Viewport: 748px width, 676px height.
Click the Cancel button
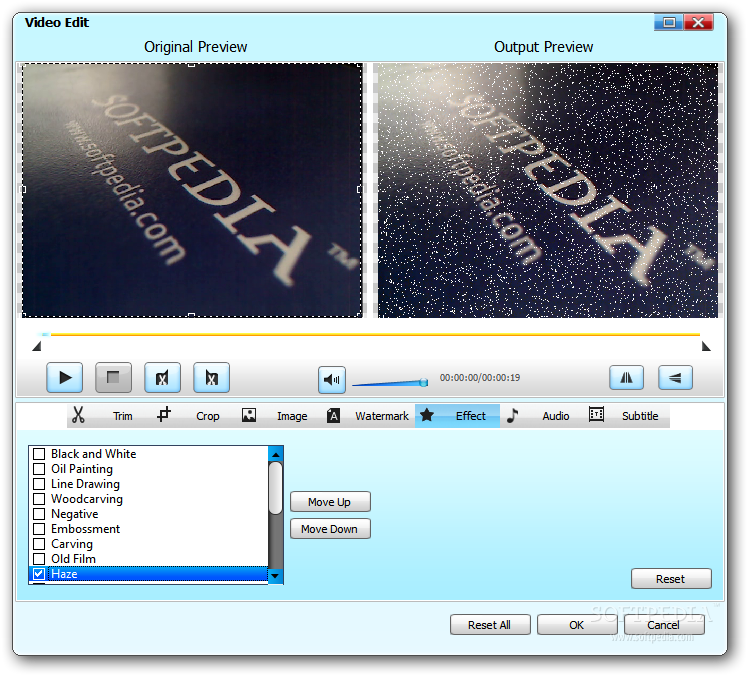coord(664,624)
